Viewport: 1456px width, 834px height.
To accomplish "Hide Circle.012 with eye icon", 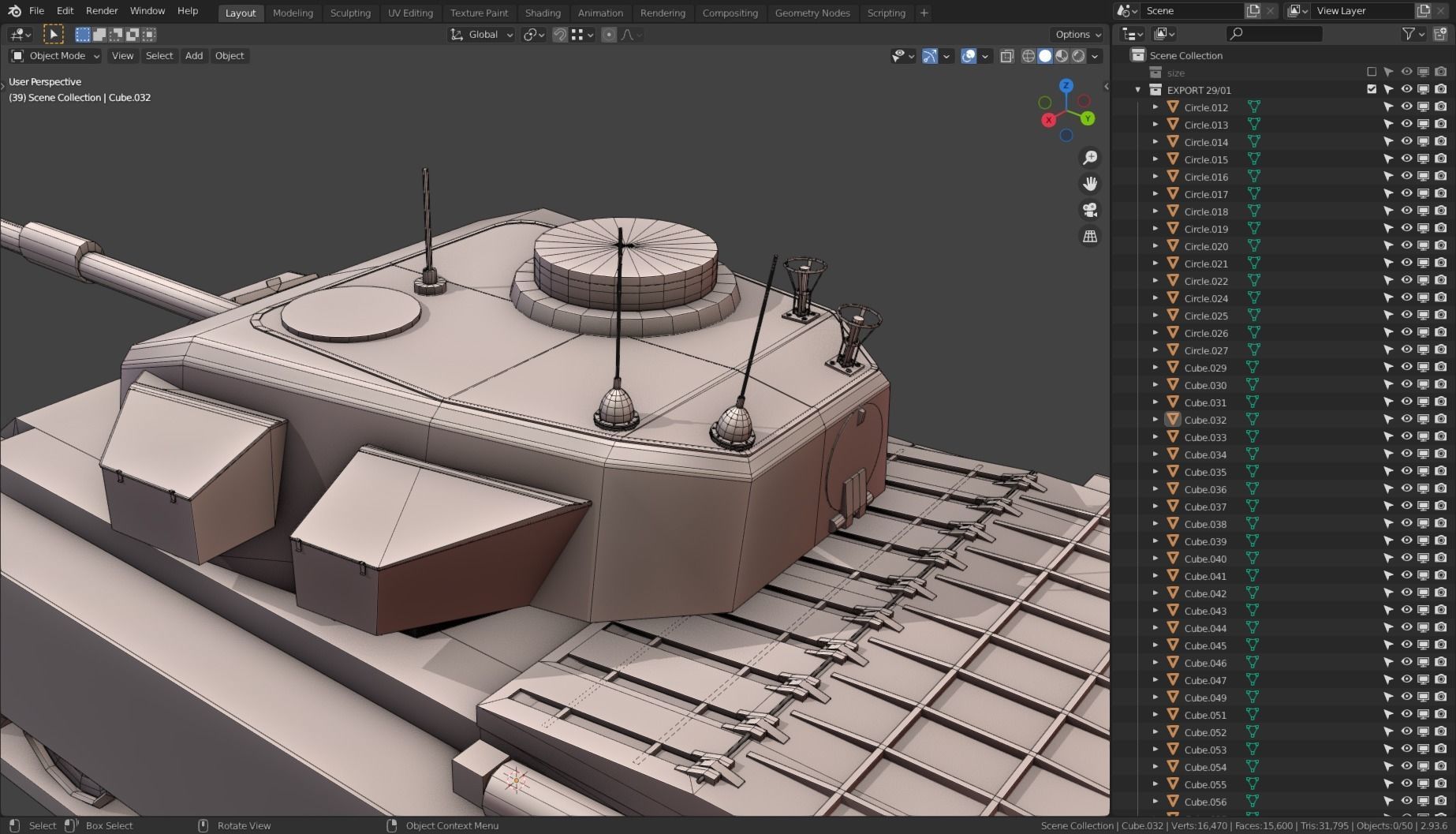I will pos(1406,107).
